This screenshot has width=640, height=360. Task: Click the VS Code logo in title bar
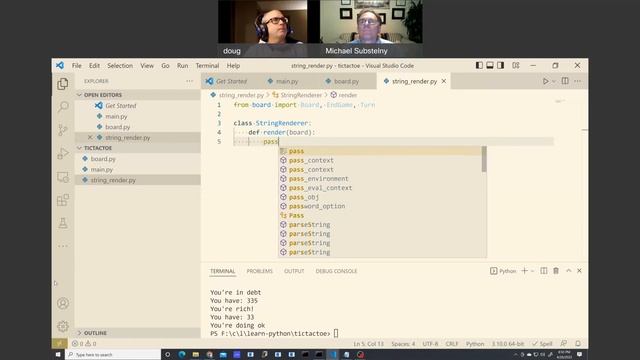(x=60, y=65)
